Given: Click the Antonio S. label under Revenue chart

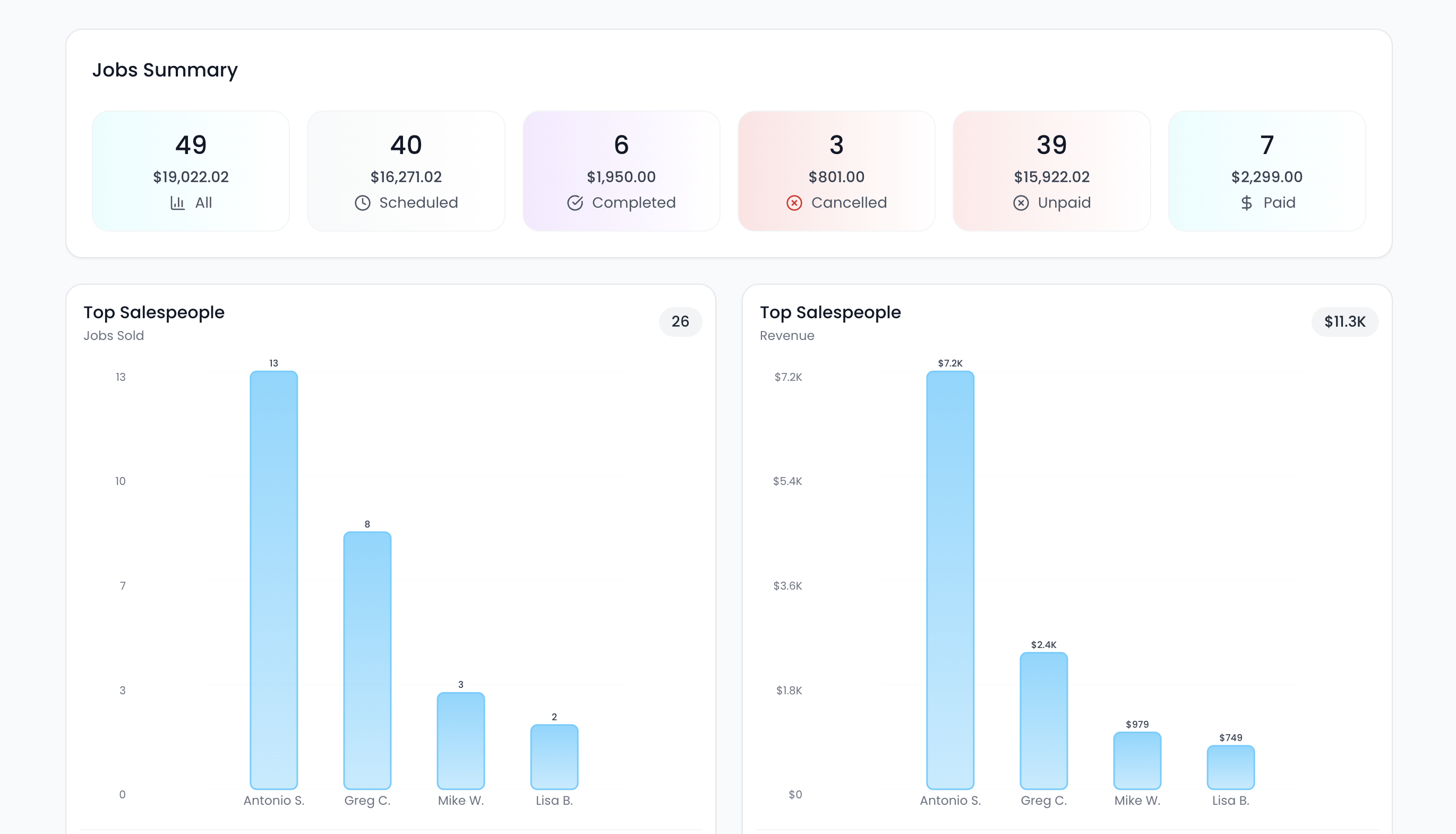Looking at the screenshot, I should [x=950, y=800].
